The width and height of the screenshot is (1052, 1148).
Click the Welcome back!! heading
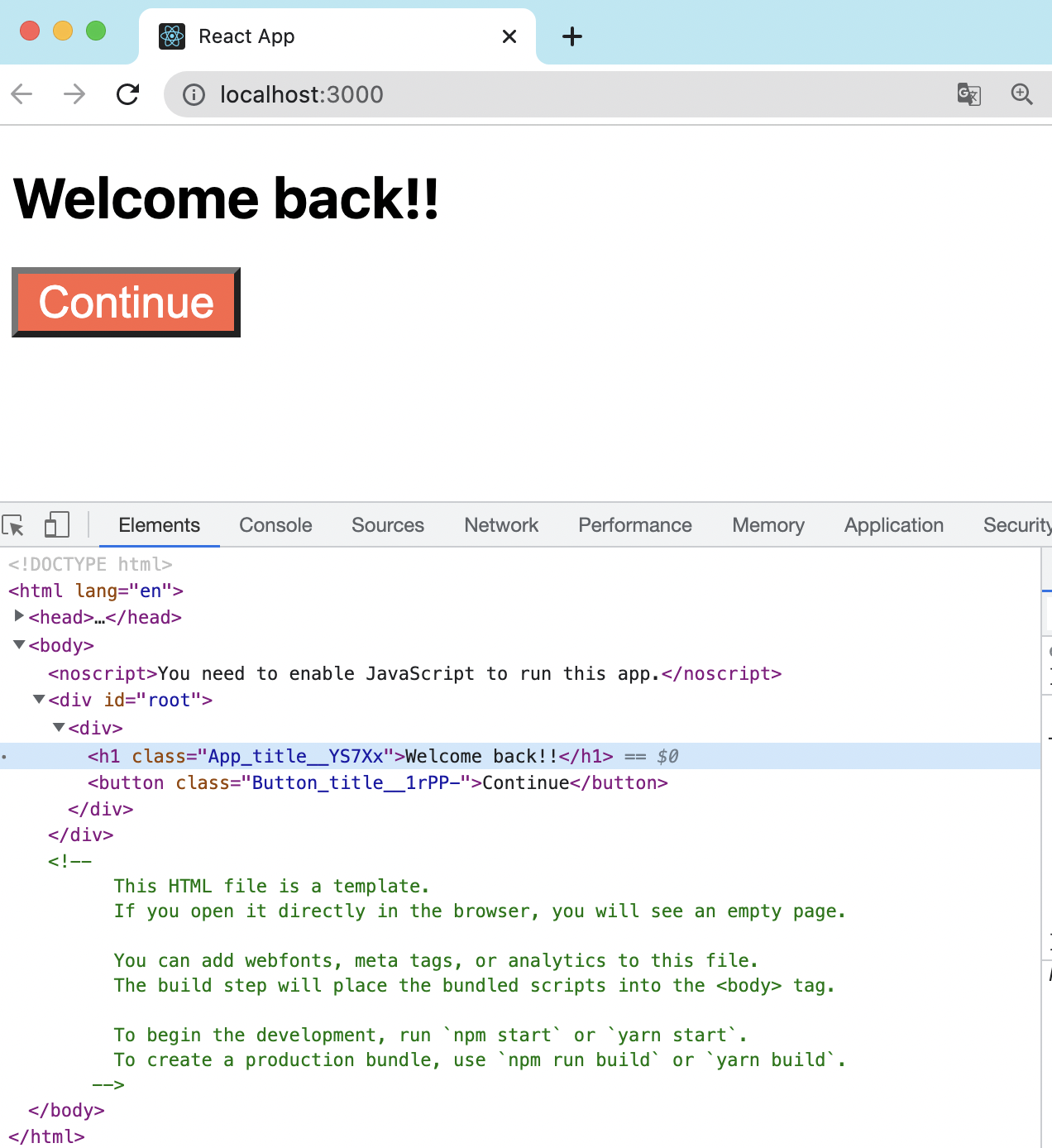coord(226,199)
